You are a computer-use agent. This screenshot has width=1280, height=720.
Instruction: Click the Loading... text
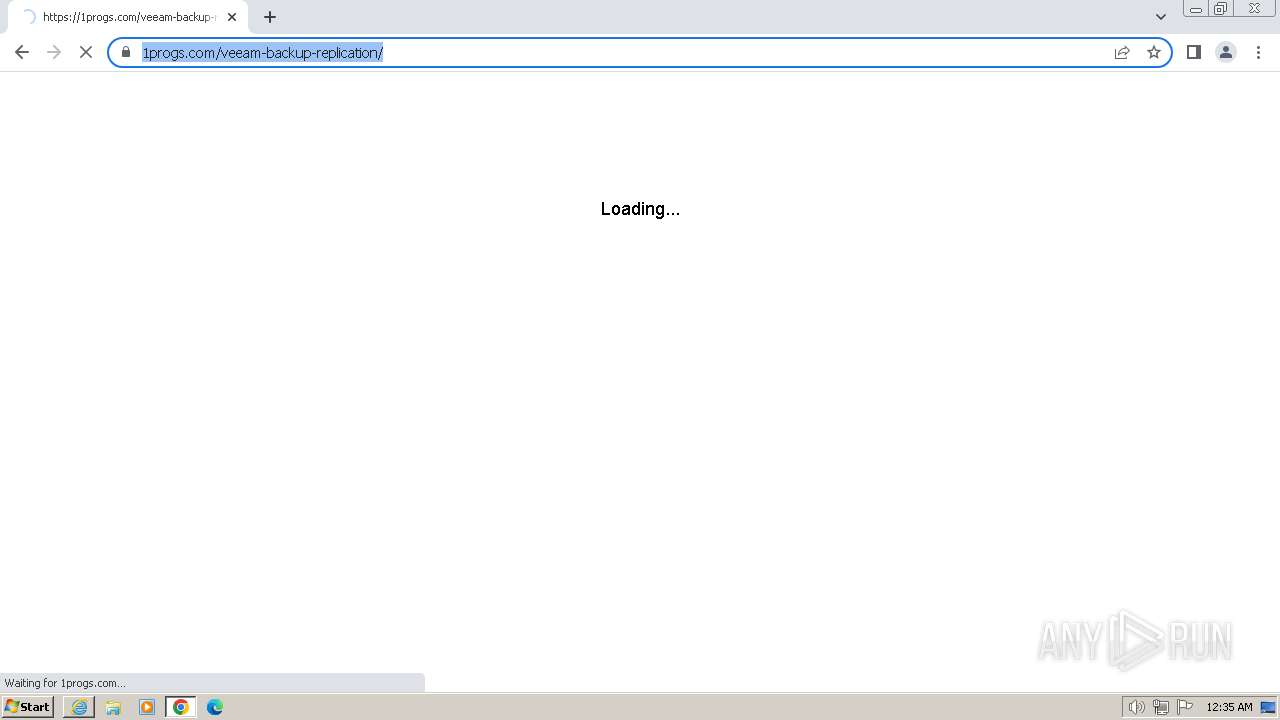click(640, 209)
